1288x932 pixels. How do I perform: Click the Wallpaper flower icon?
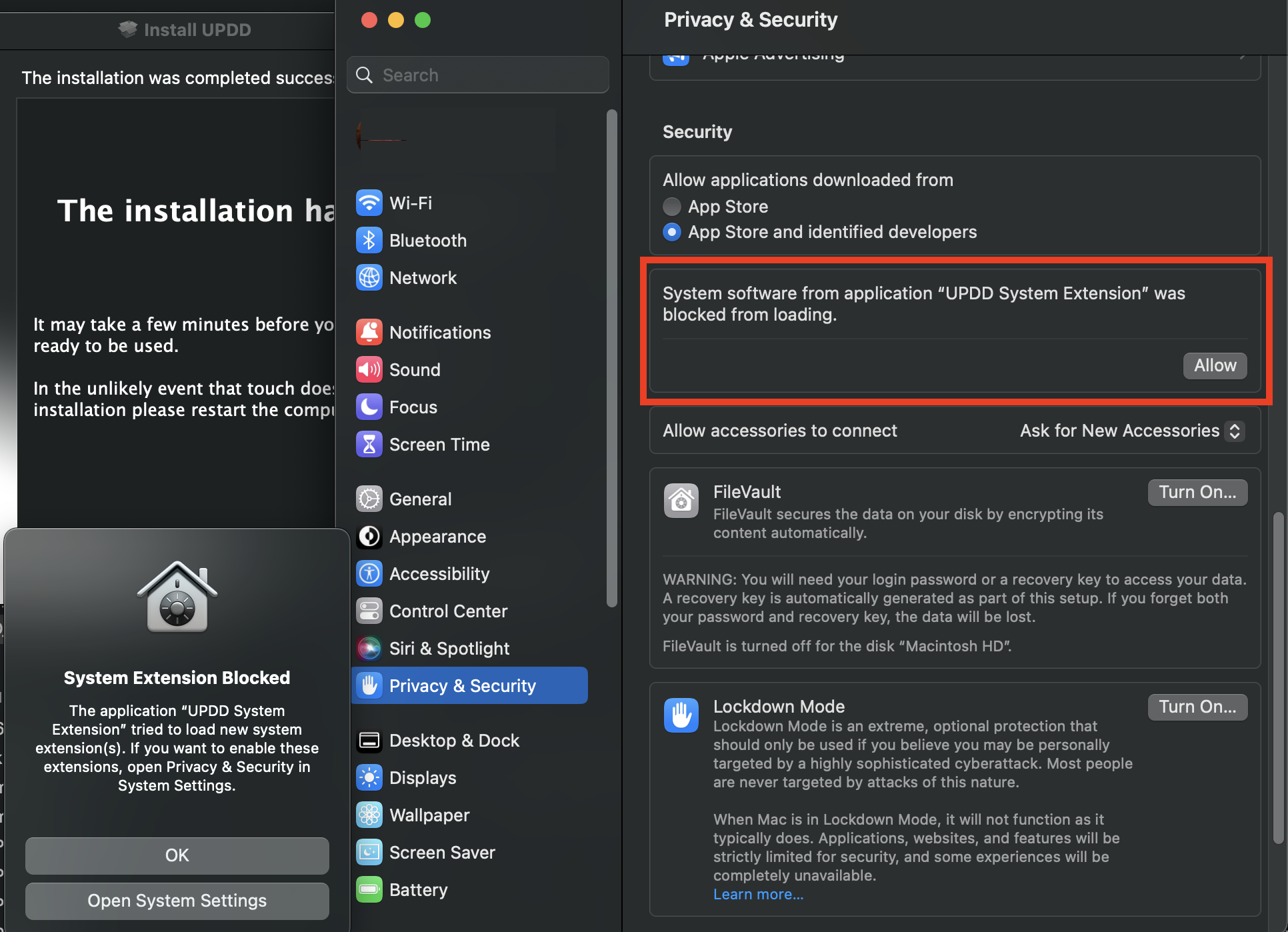coord(369,815)
